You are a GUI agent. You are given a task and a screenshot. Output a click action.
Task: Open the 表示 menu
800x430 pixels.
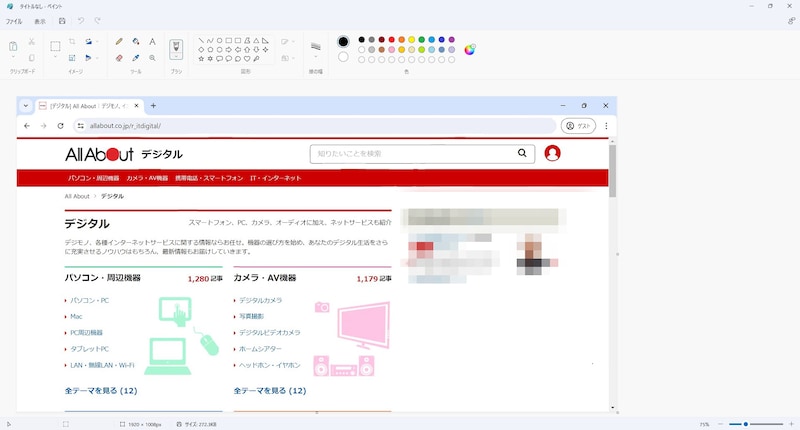(x=40, y=21)
